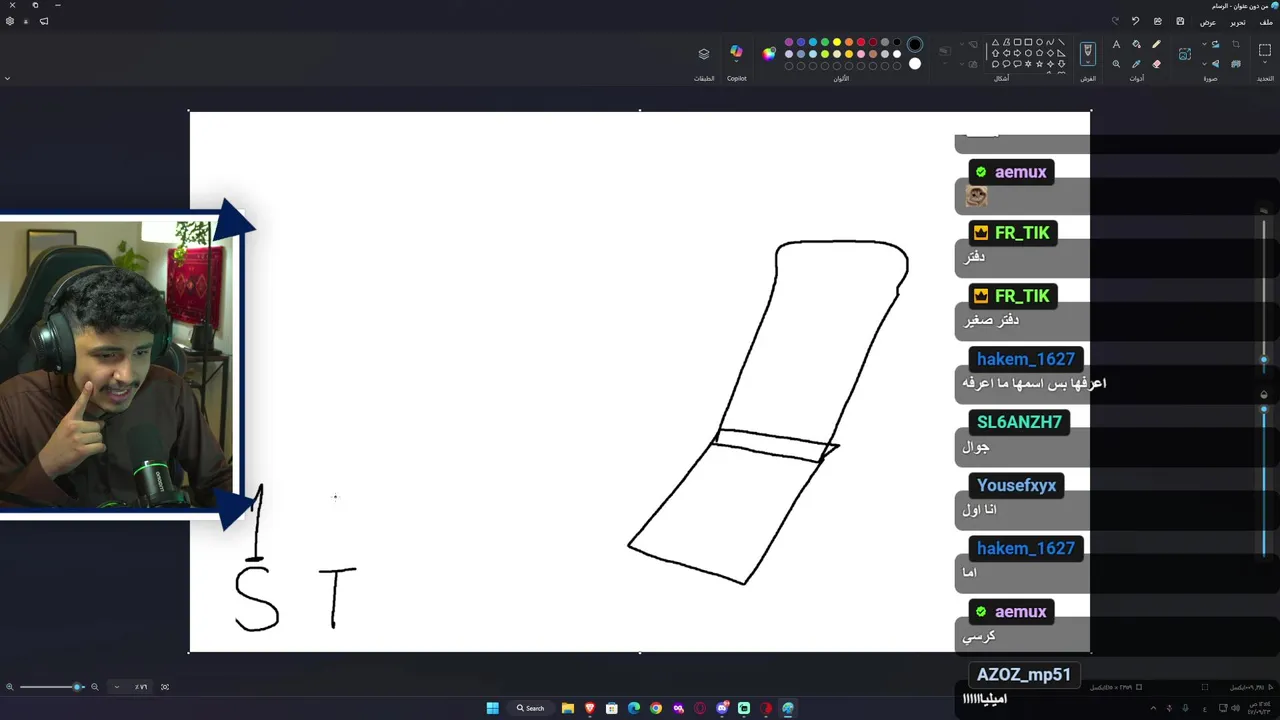Pick the Triangle shape
Viewport: 1280px width, 720px height.
coord(995,42)
